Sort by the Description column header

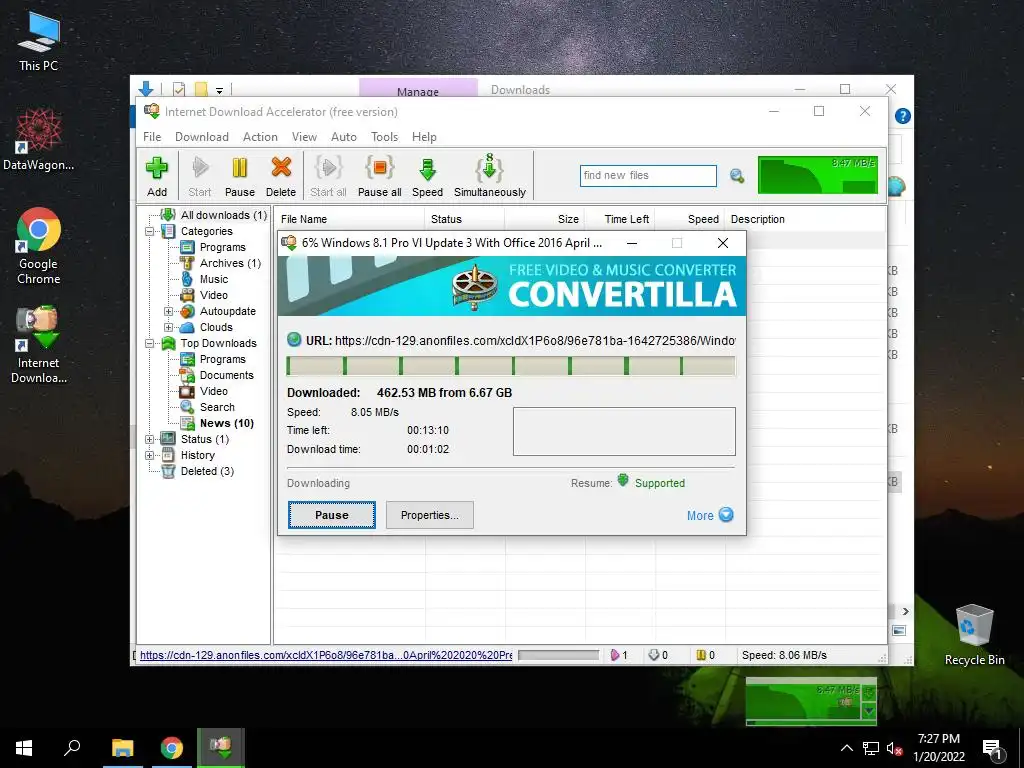pos(805,219)
